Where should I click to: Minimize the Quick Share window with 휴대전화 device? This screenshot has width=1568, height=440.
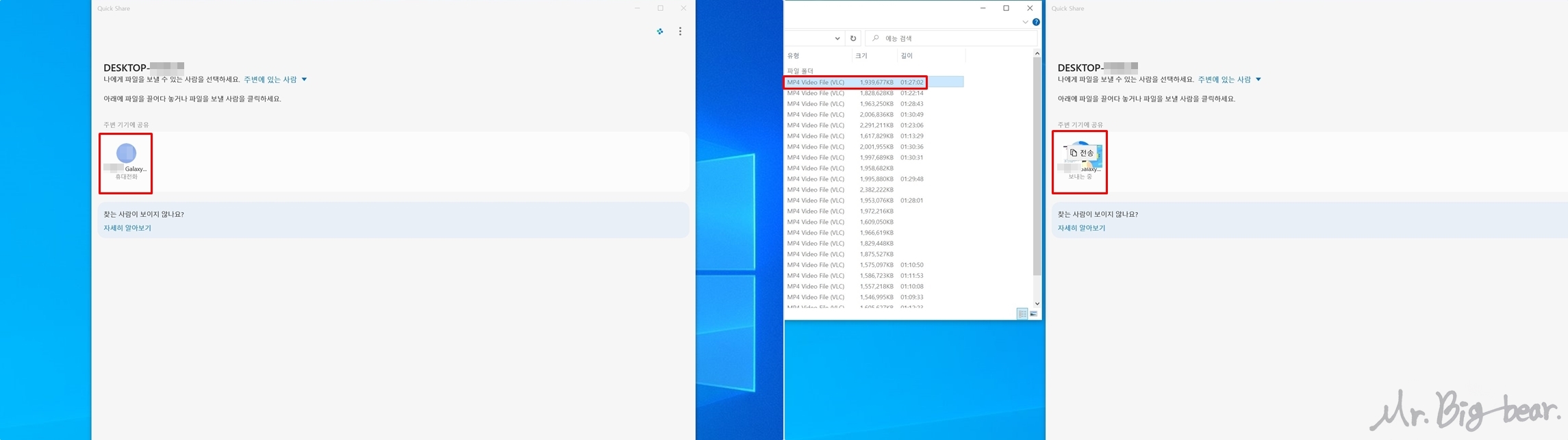tap(637, 8)
